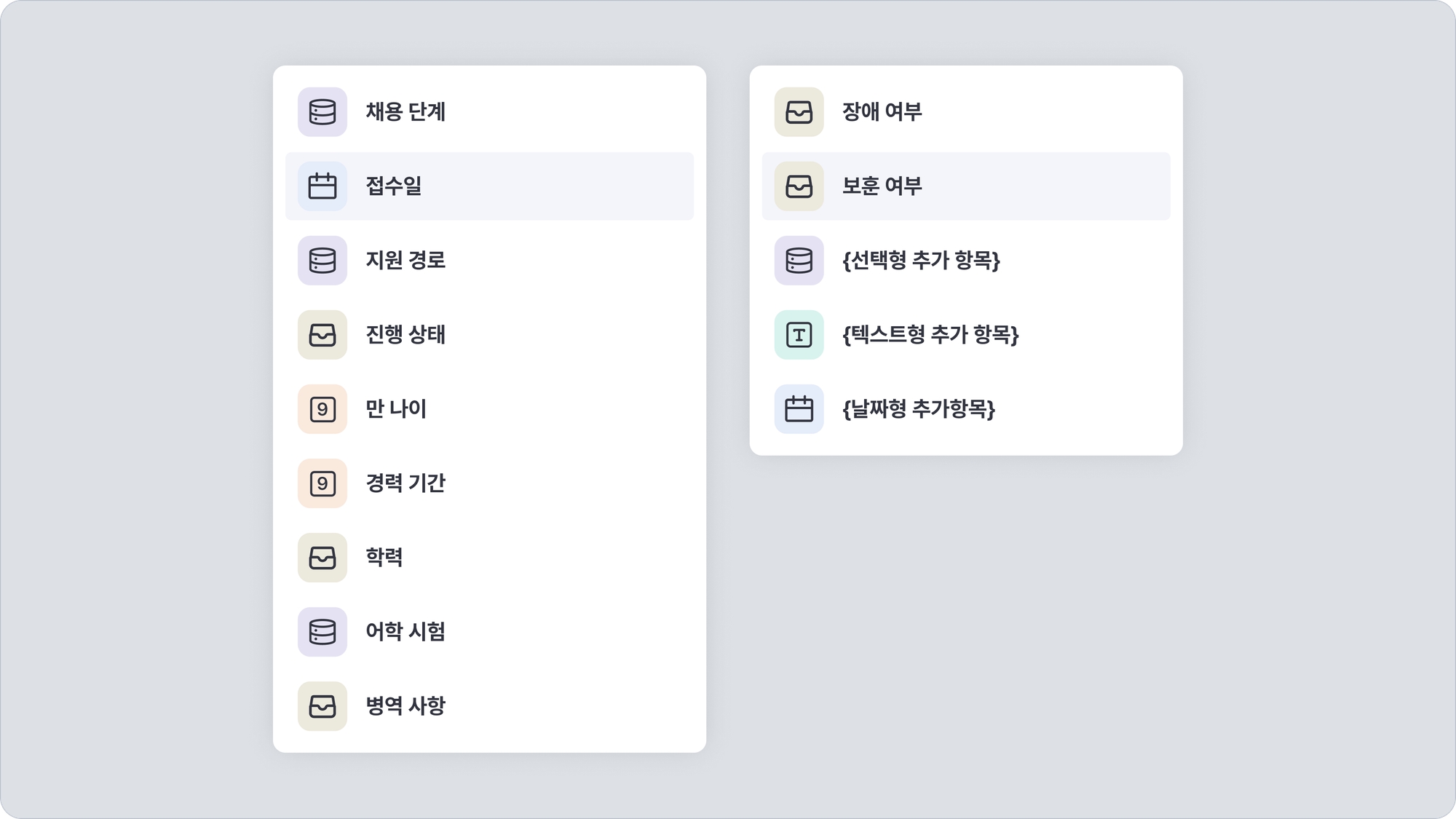
Task: Pick the 경력 기간 menu item
Action: point(405,483)
